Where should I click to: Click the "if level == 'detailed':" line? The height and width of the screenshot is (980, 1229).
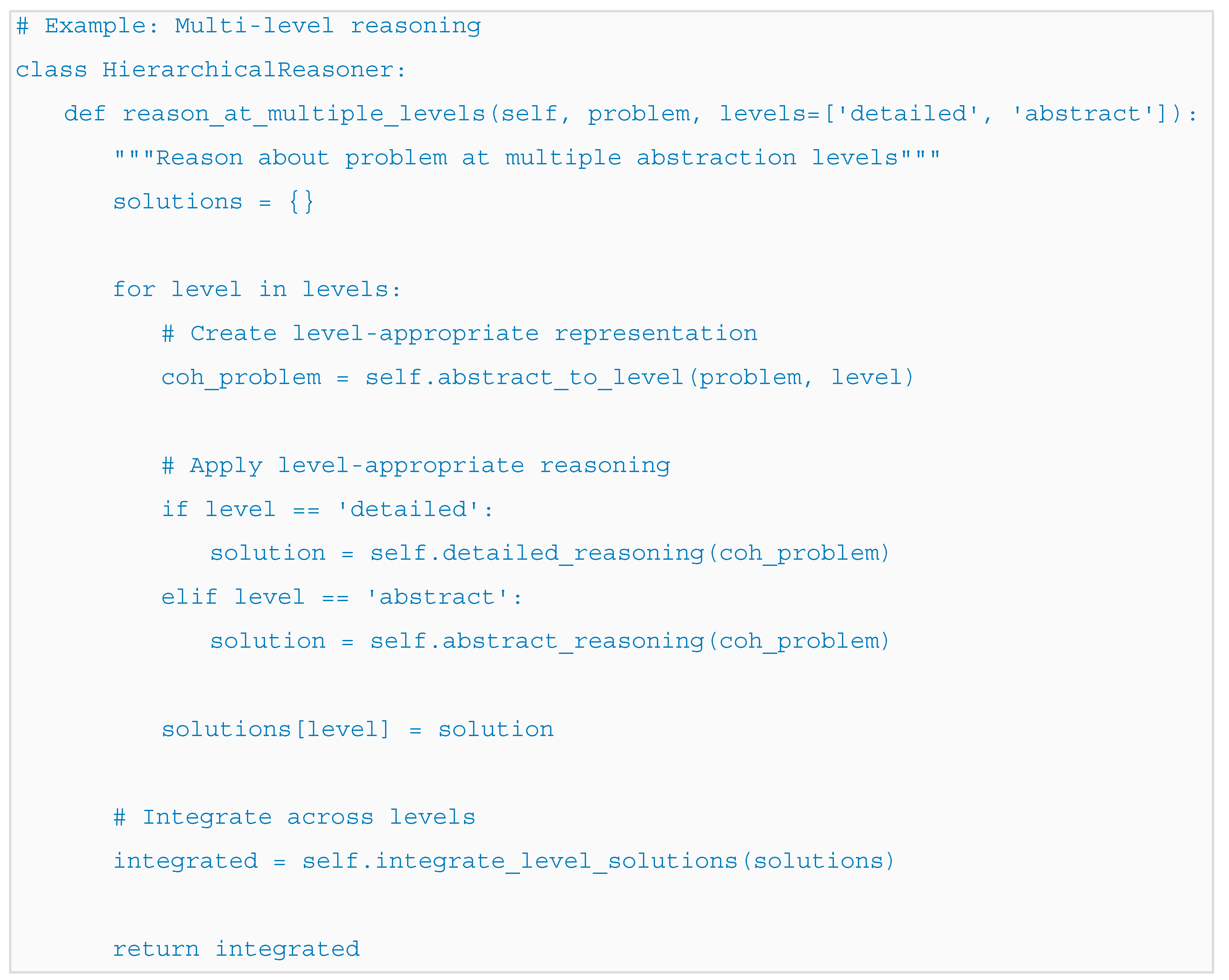tap(327, 509)
